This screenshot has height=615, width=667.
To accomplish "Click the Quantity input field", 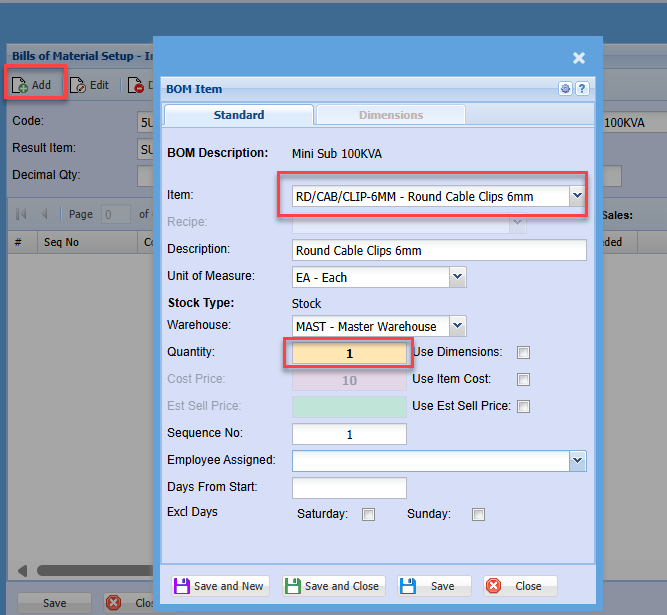I will point(349,354).
